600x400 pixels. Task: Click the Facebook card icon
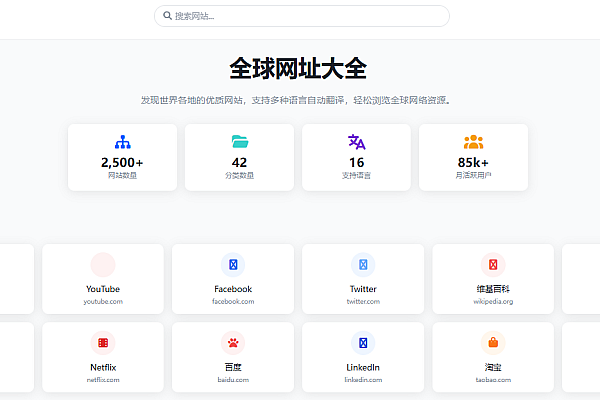(x=233, y=264)
